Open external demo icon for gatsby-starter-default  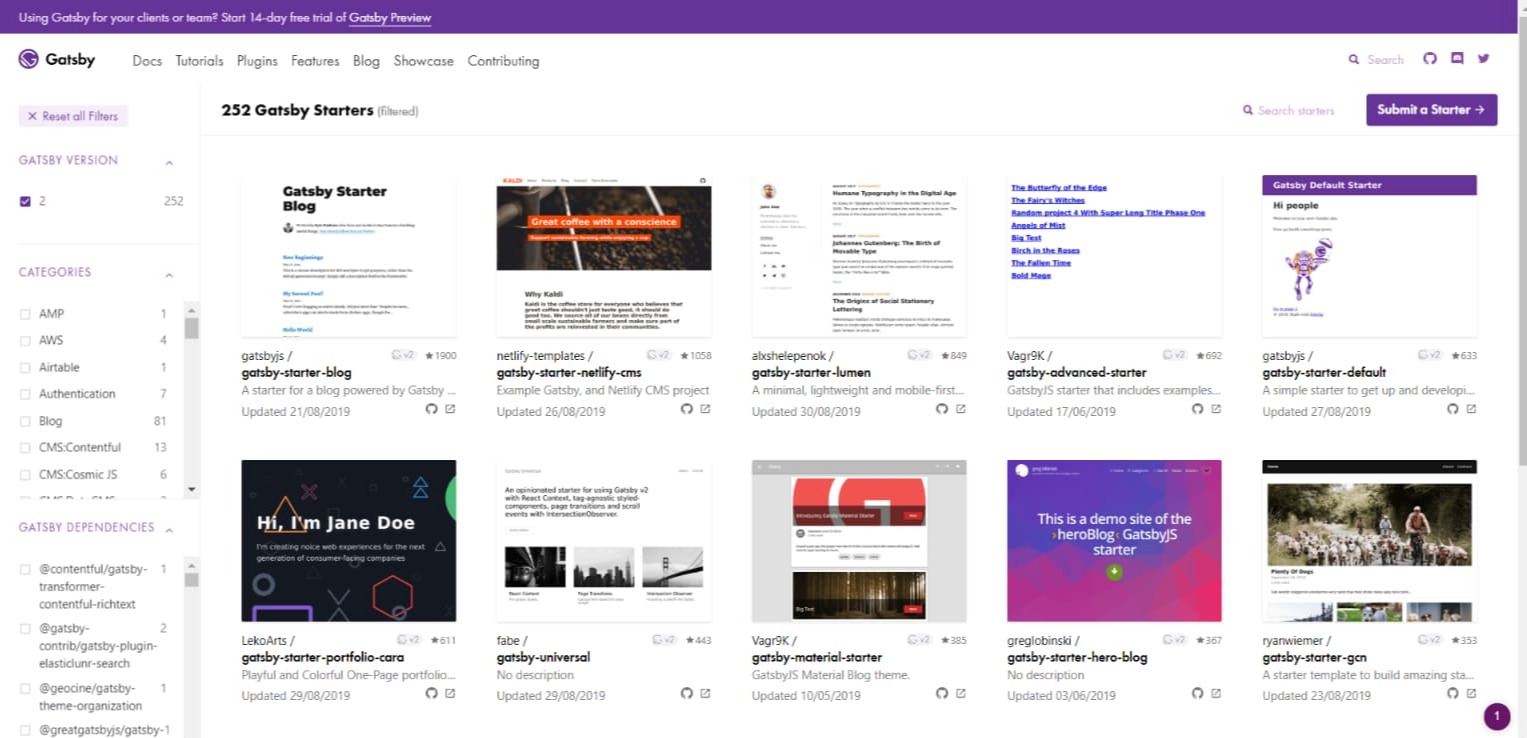click(x=1471, y=409)
